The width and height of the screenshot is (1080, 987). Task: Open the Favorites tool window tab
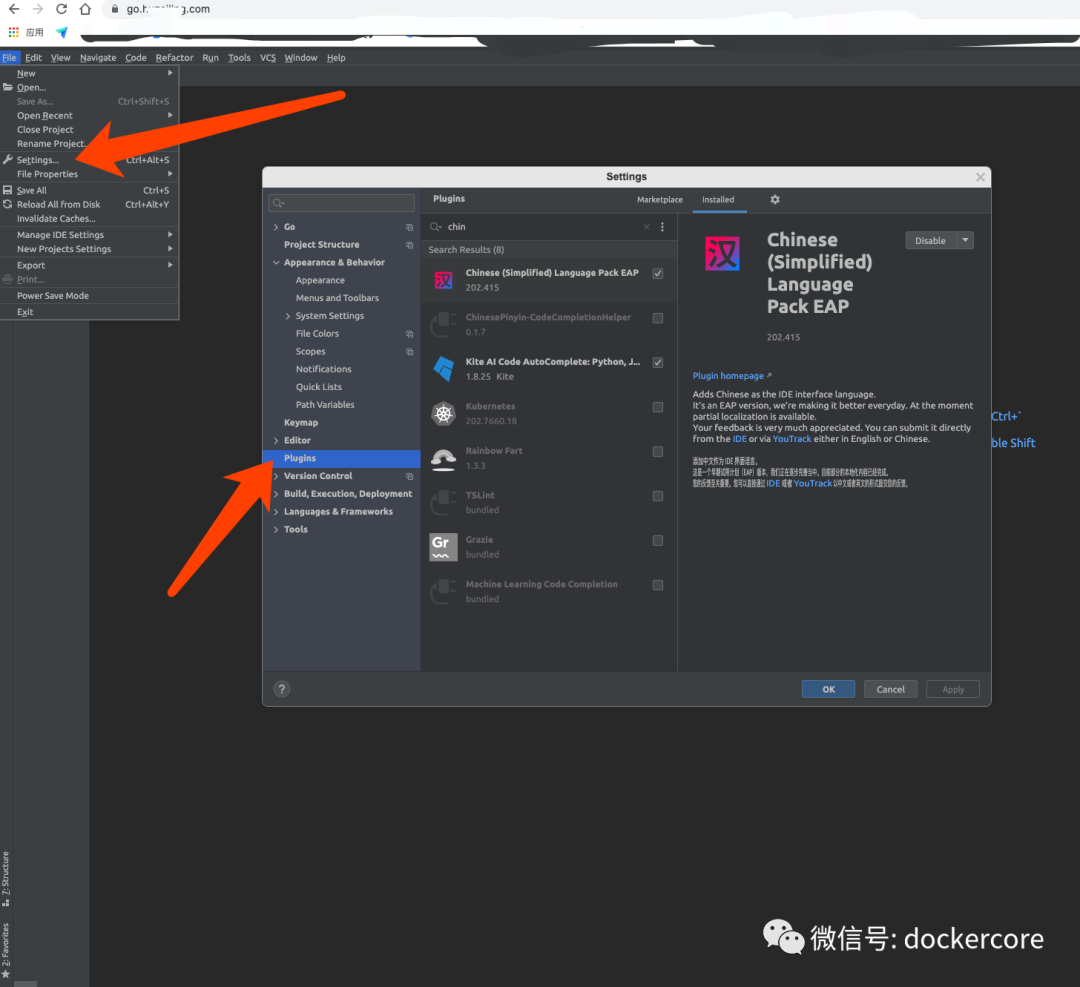tap(6, 950)
